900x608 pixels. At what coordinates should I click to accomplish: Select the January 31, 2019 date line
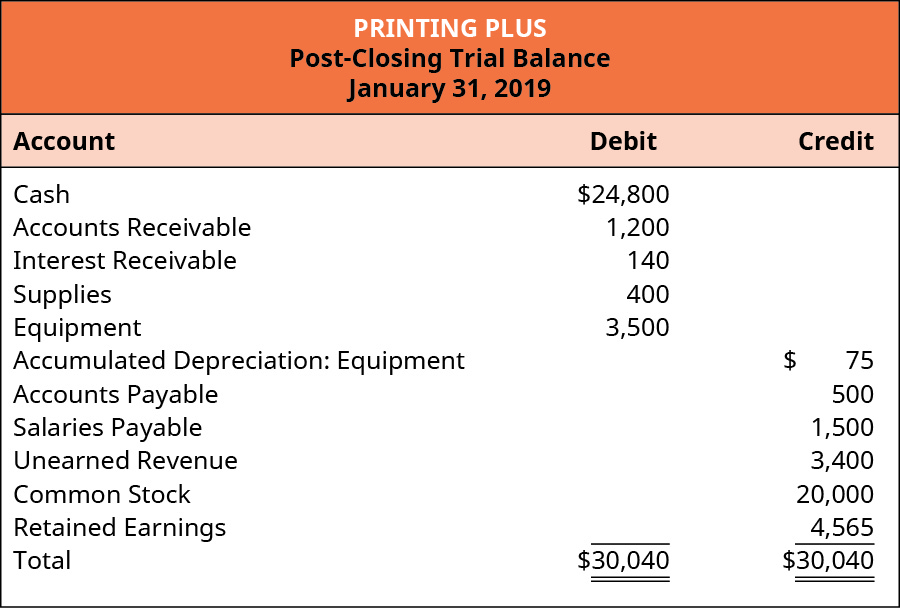[450, 88]
